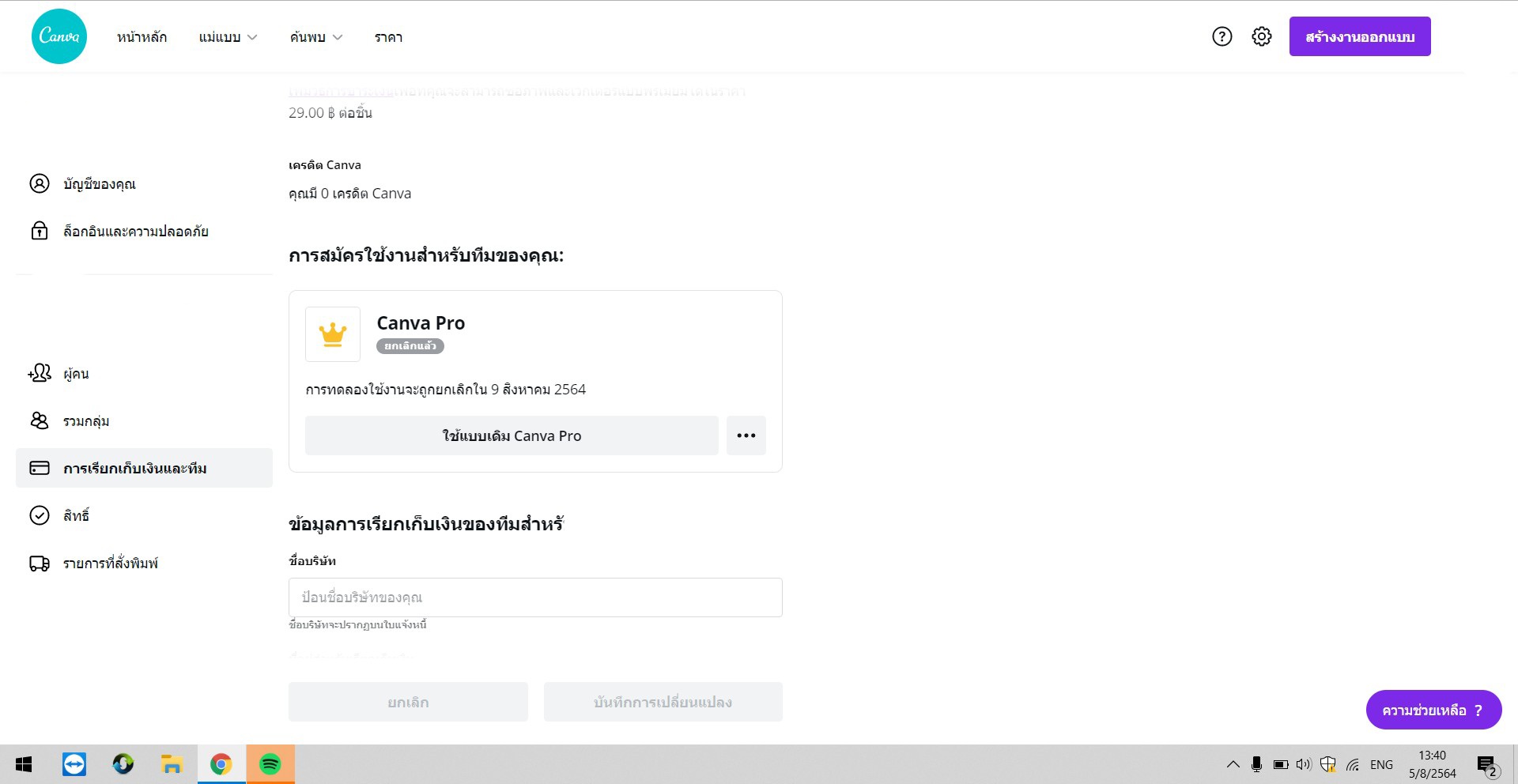Select รวมกลุ่ม in the sidebar

(x=144, y=420)
